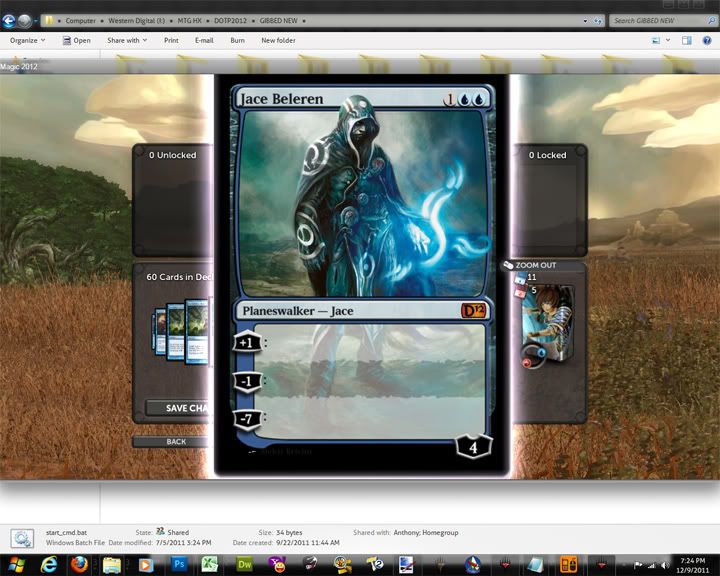Select MTG HX in the breadcrumb
Screen dimensions: 720x576
[x=190, y=21]
